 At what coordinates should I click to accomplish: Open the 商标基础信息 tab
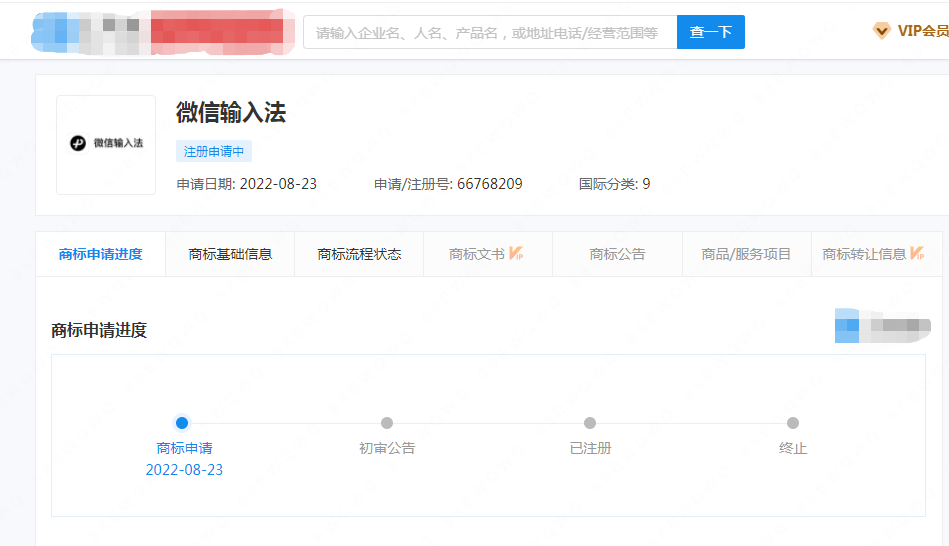(x=230, y=254)
